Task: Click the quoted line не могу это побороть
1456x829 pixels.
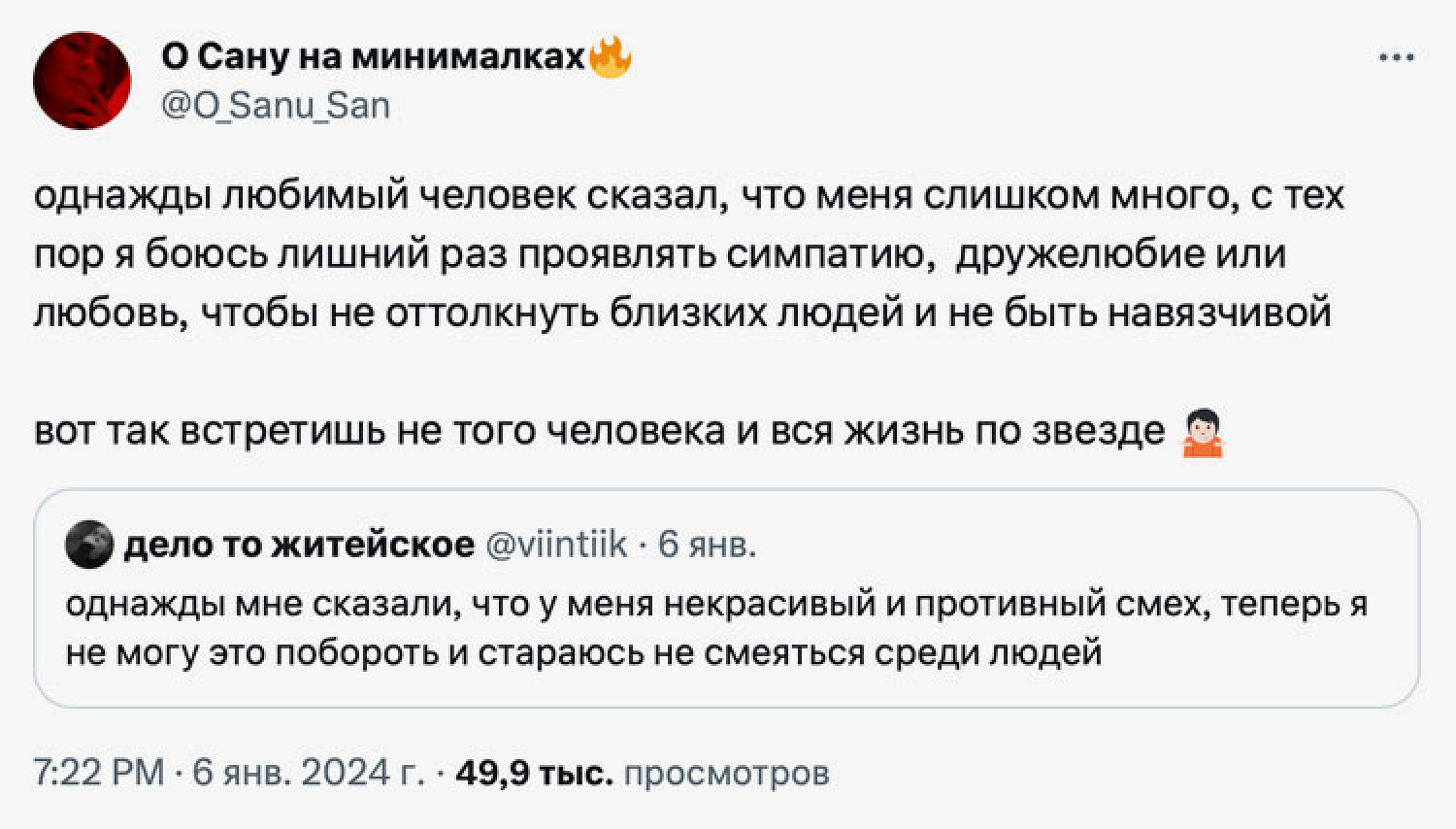Action: 582,651
